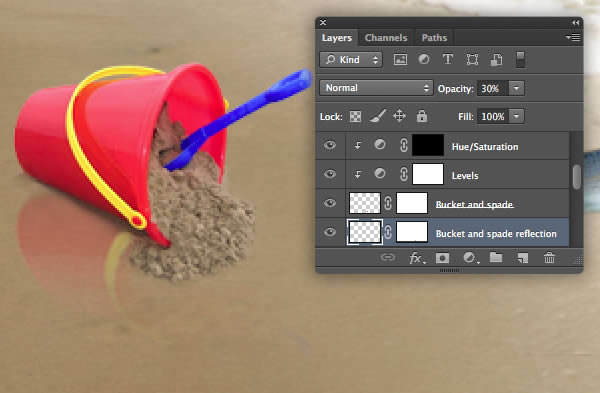Filter for type layers icon

pyautogui.click(x=448, y=59)
